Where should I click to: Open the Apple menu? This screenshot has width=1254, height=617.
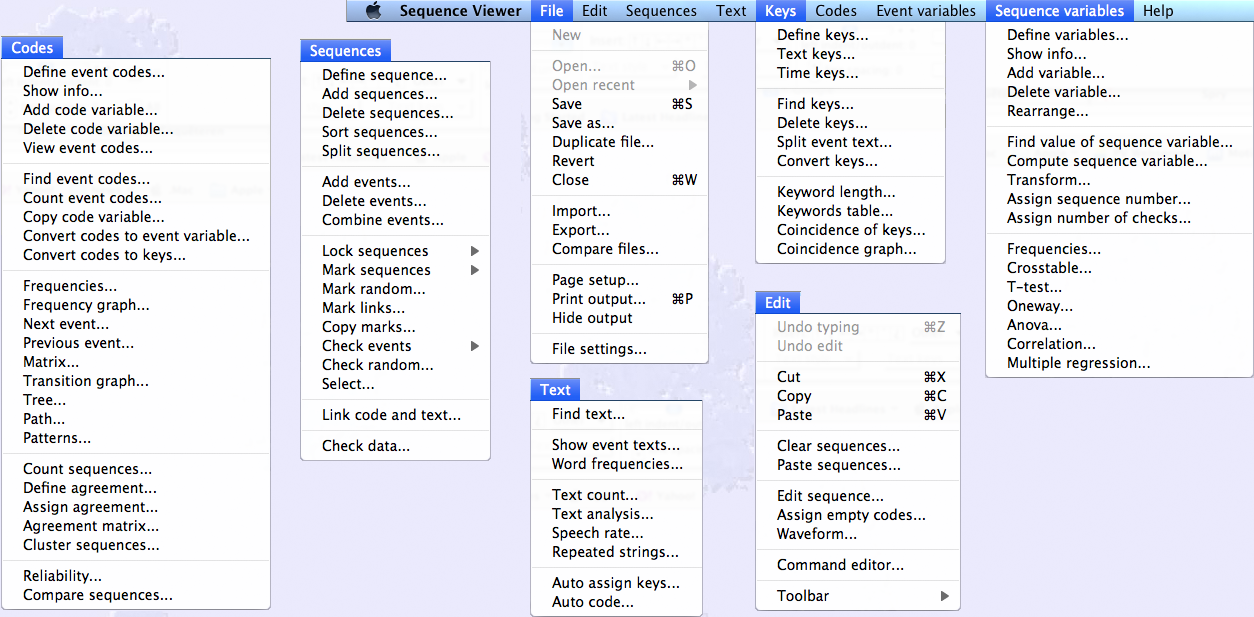[373, 11]
